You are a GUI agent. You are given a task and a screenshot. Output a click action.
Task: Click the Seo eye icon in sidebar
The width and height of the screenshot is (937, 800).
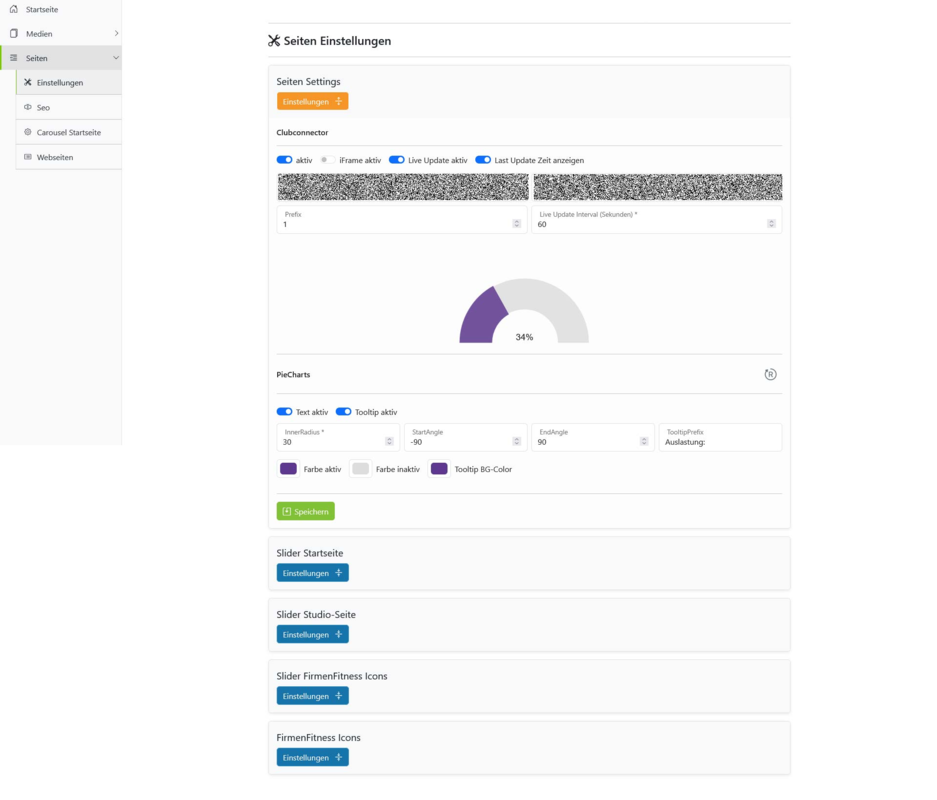[27, 107]
